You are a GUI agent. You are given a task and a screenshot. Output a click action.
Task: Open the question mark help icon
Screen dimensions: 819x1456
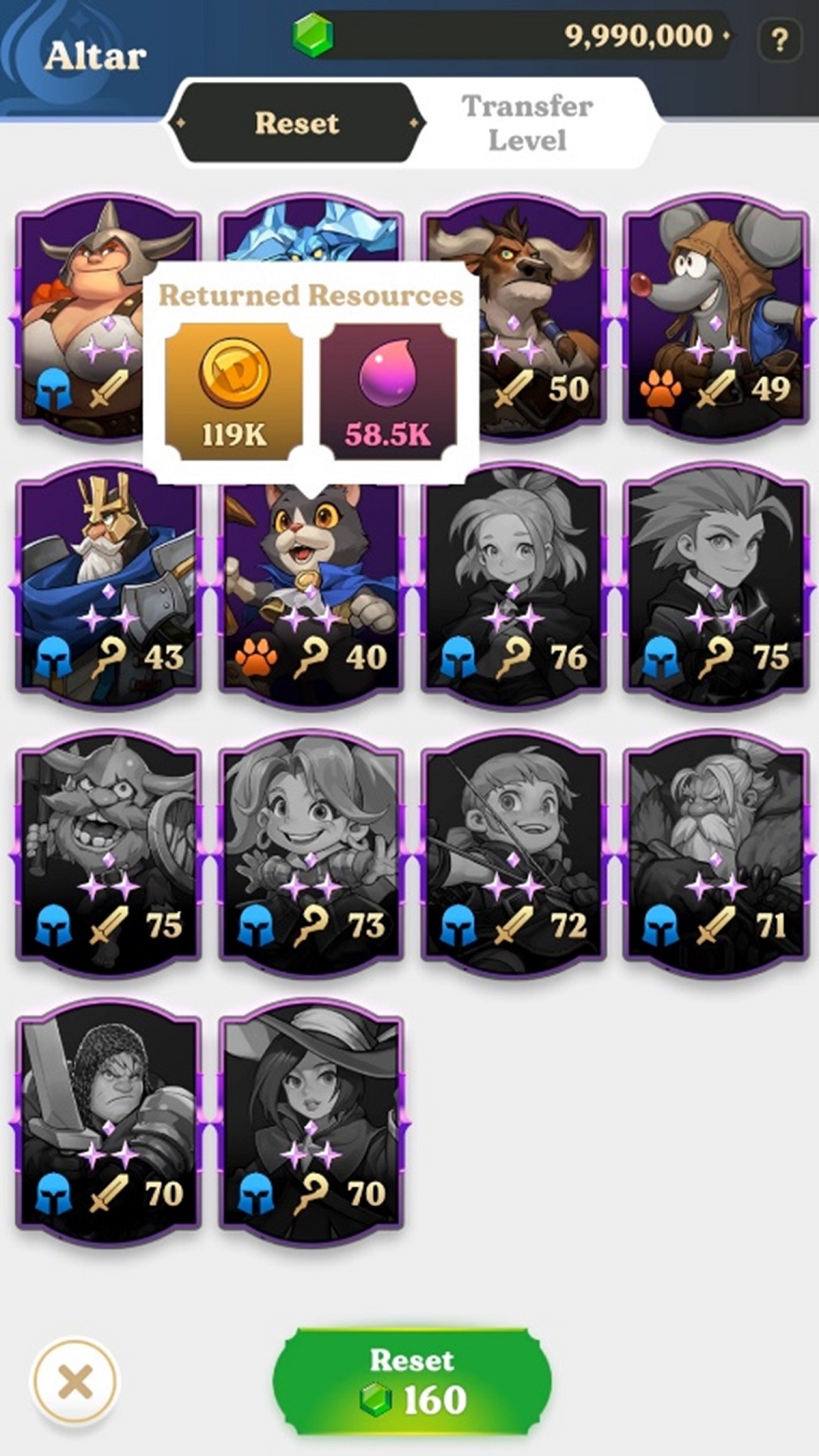coord(779,39)
